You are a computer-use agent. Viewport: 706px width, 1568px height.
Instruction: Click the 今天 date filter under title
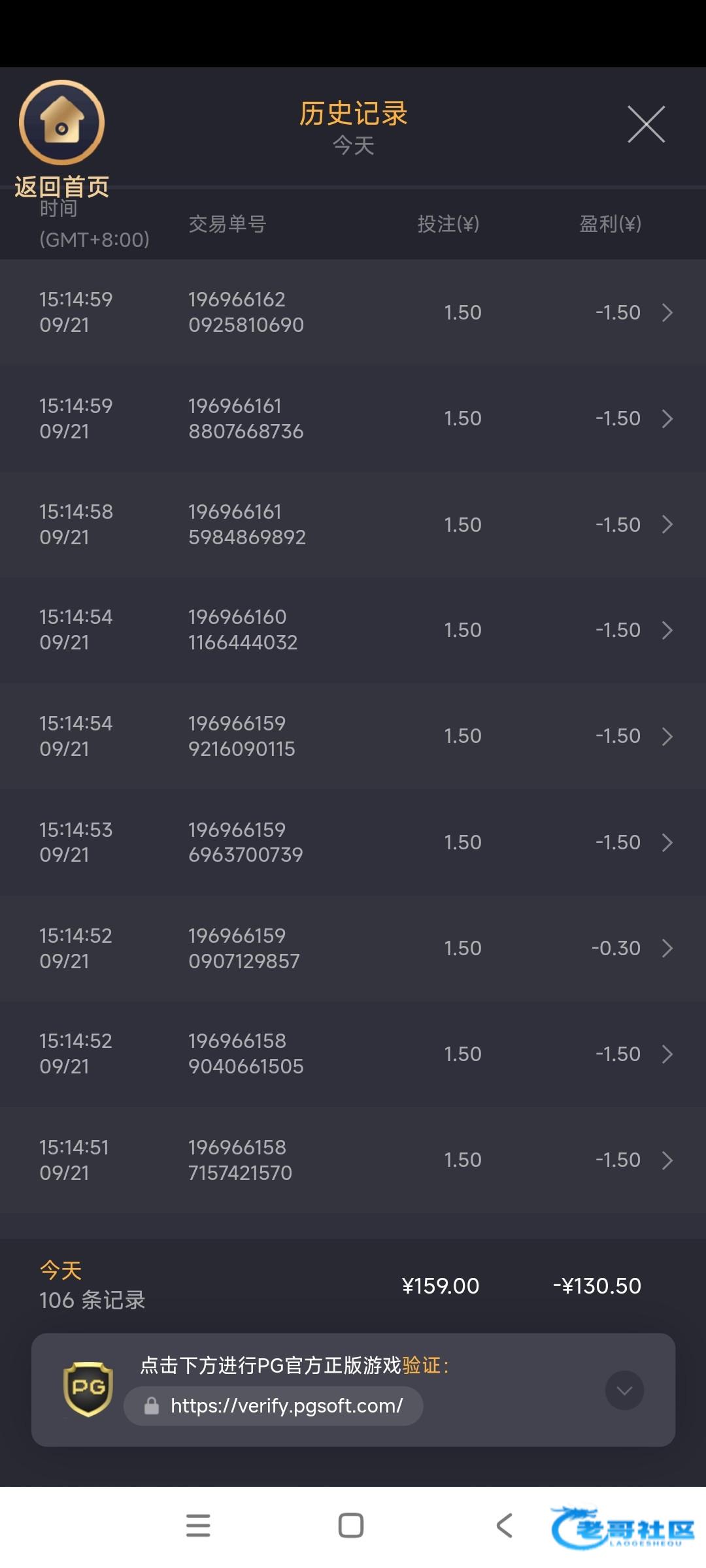(353, 145)
